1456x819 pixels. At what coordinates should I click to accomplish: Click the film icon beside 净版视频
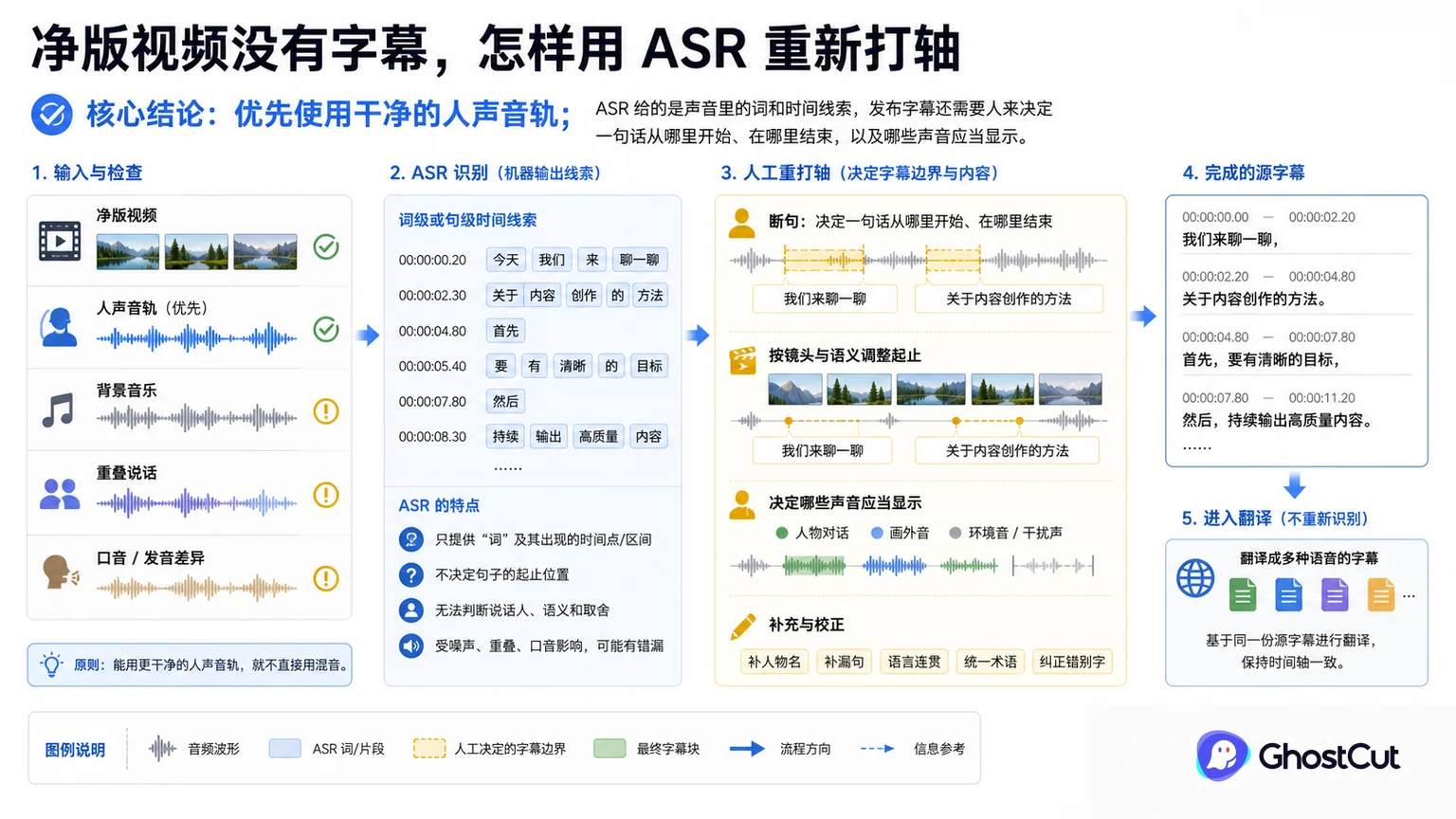tap(60, 241)
